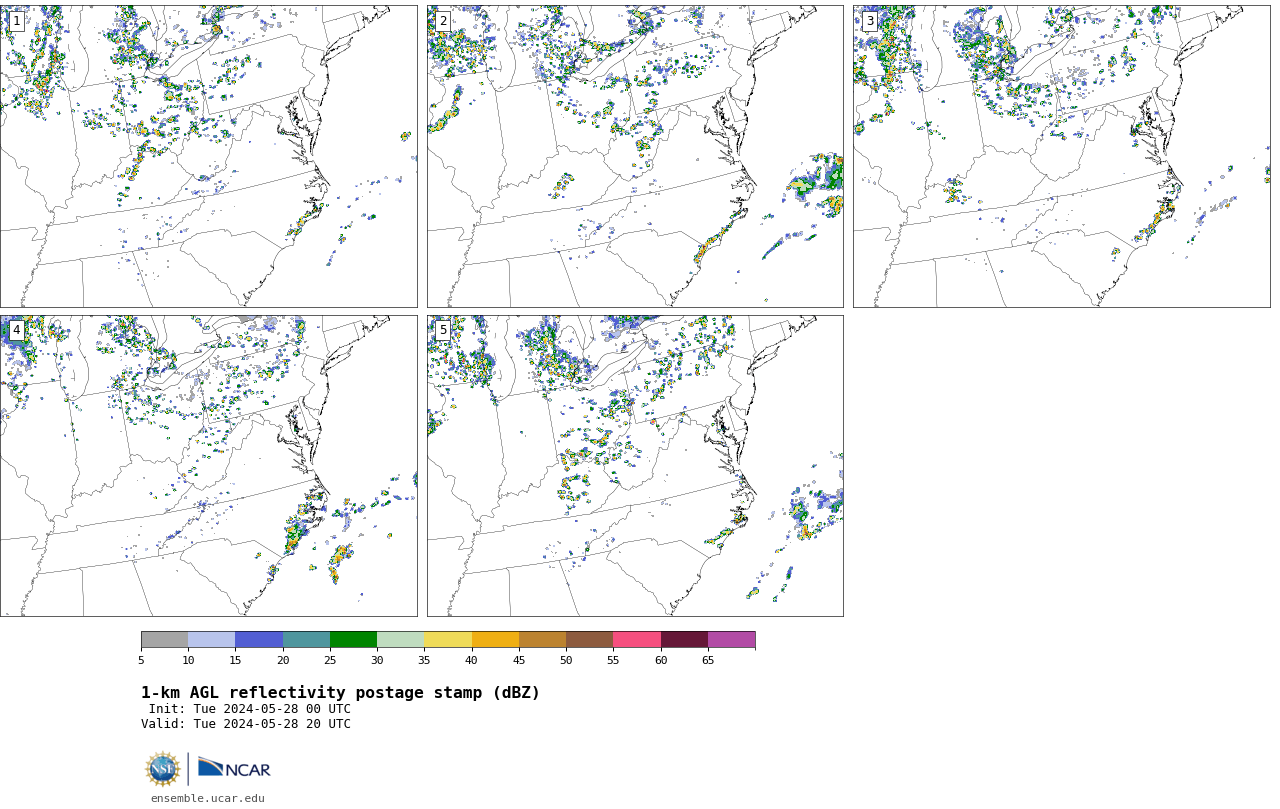Click the colorbar tick label 65

pyautogui.click(x=708, y=660)
